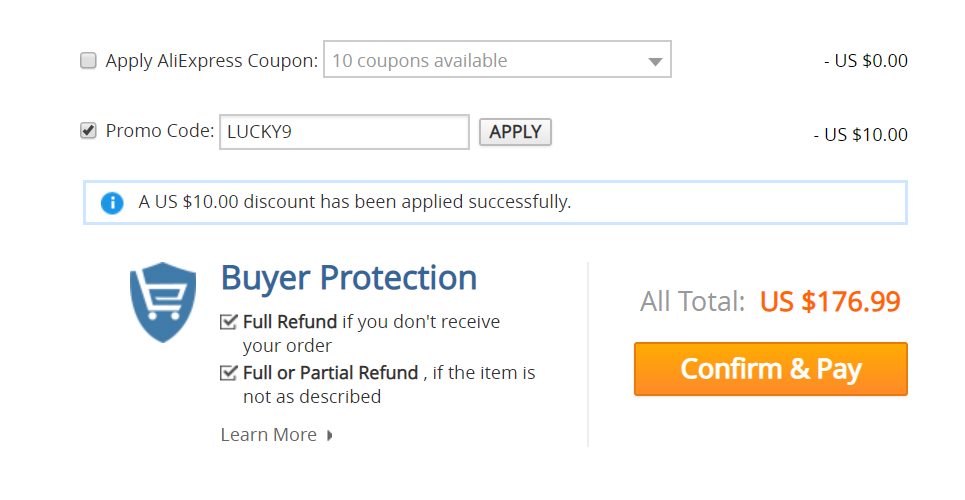This screenshot has height=500, width=965.
Task: Click the discount applied successfully message
Action: 355,202
